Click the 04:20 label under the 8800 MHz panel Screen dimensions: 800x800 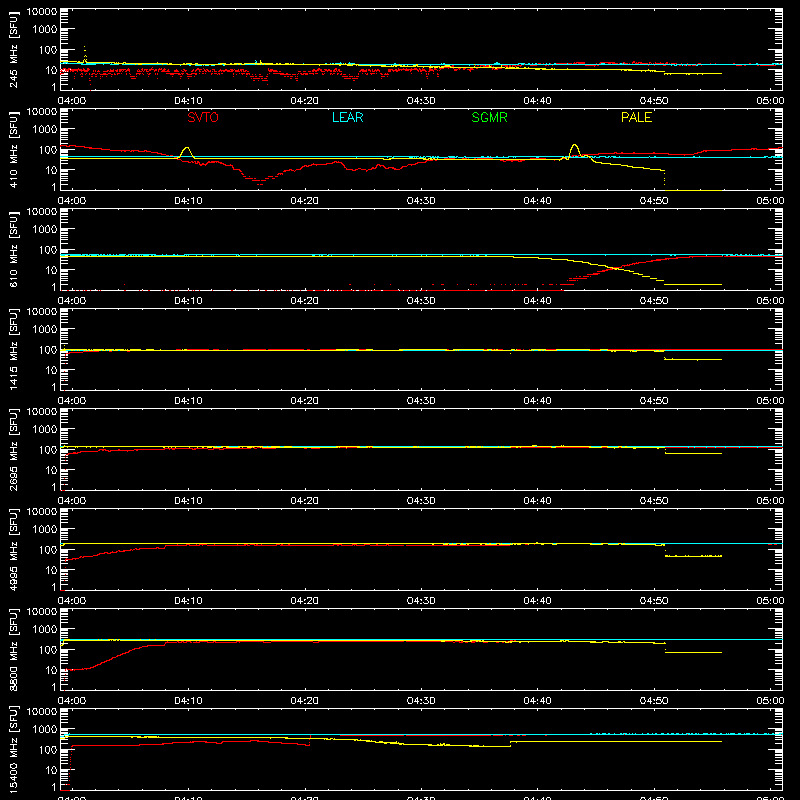[305, 701]
